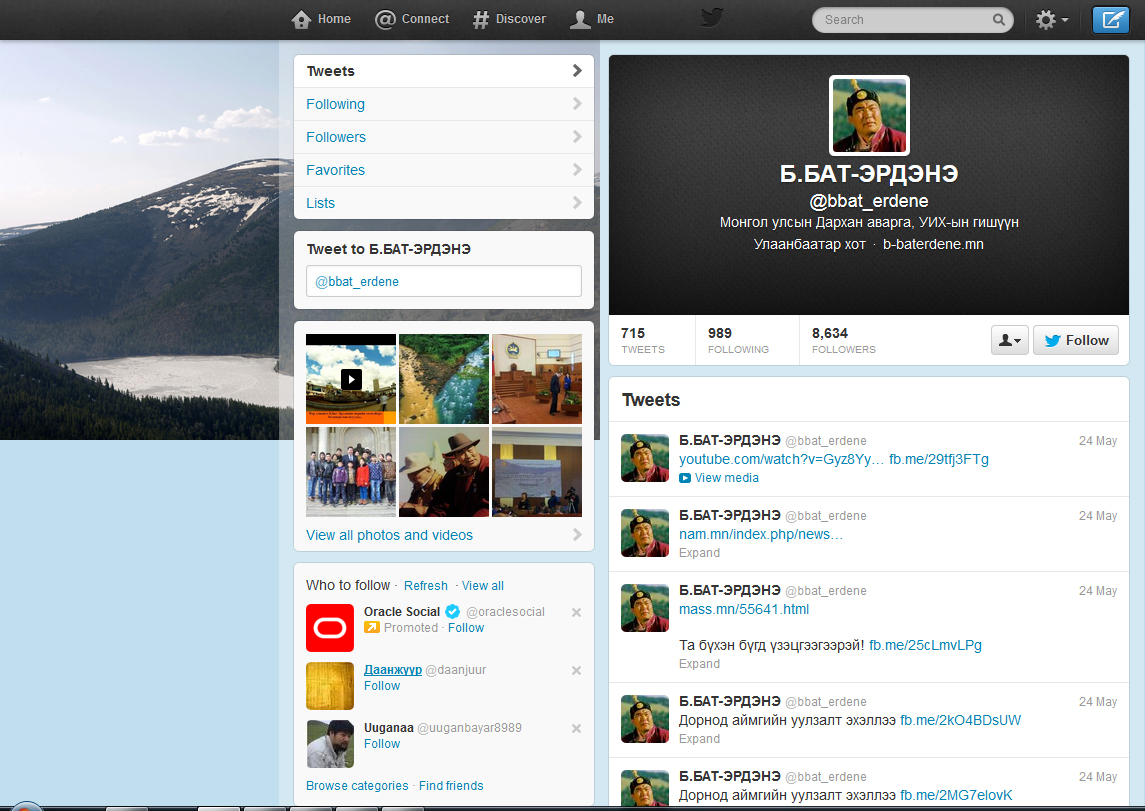Click the compose new tweet icon
The width and height of the screenshot is (1145, 811).
click(x=1110, y=20)
